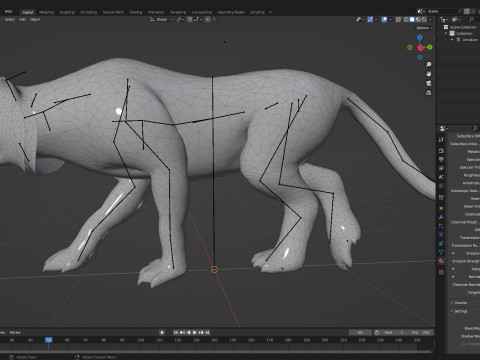Open the Object menu in the viewport header
The width and height of the screenshot is (480, 360).
(x=35, y=19)
